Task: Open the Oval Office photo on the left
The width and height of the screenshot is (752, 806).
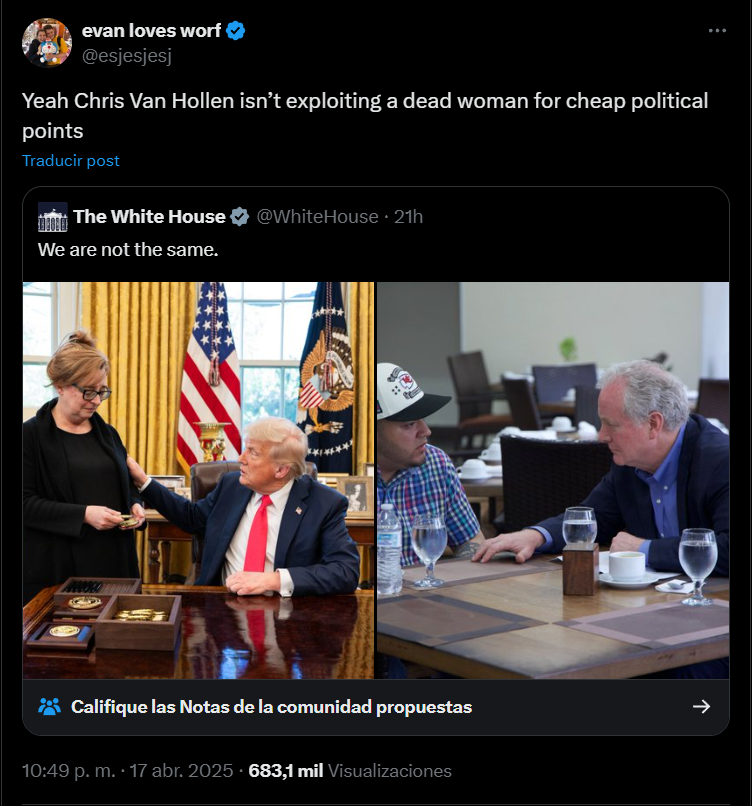Action: [x=198, y=480]
